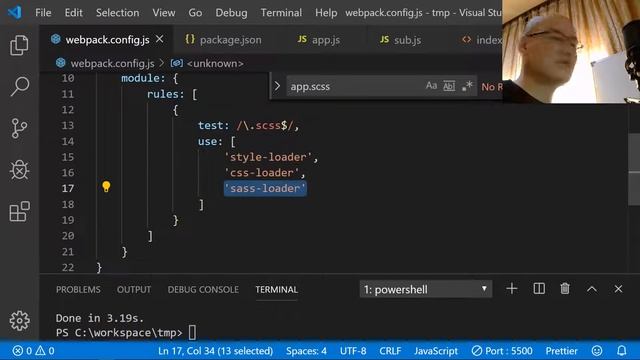Click line number 13 in gutter
The image size is (640, 360).
(68, 125)
